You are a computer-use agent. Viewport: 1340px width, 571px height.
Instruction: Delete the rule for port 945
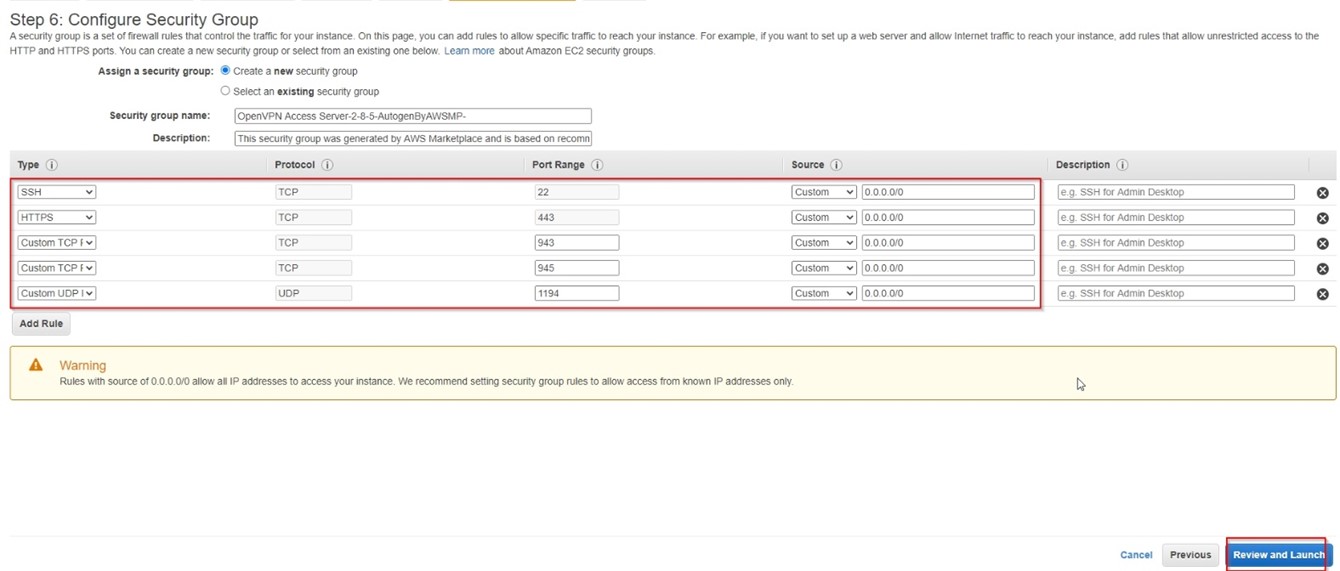pos(1322,269)
